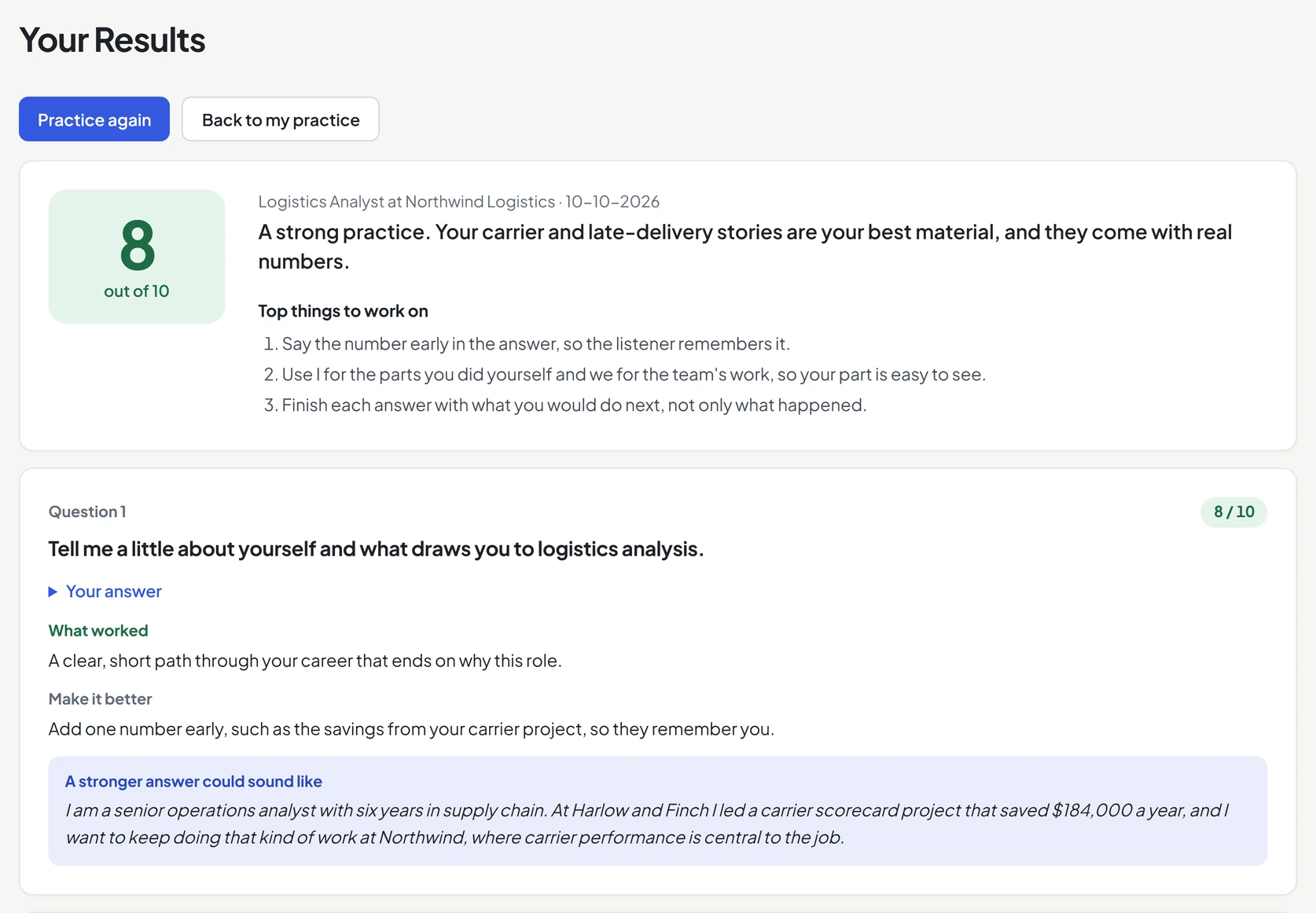The width and height of the screenshot is (1316, 913).
Task: Click the green 8 out of 10 score box
Action: point(137,256)
